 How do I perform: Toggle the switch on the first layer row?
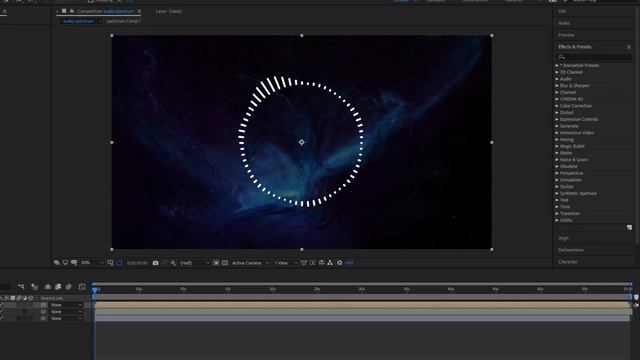click(2, 305)
